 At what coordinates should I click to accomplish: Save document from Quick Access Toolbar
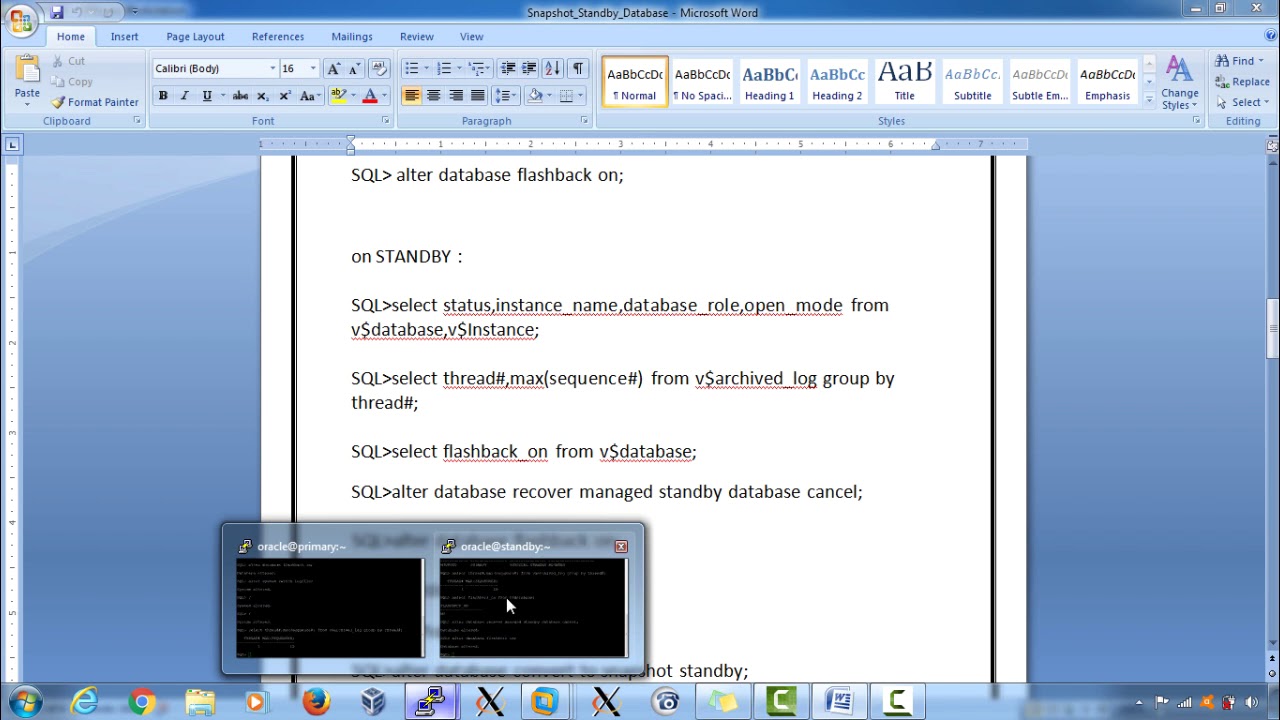57,12
